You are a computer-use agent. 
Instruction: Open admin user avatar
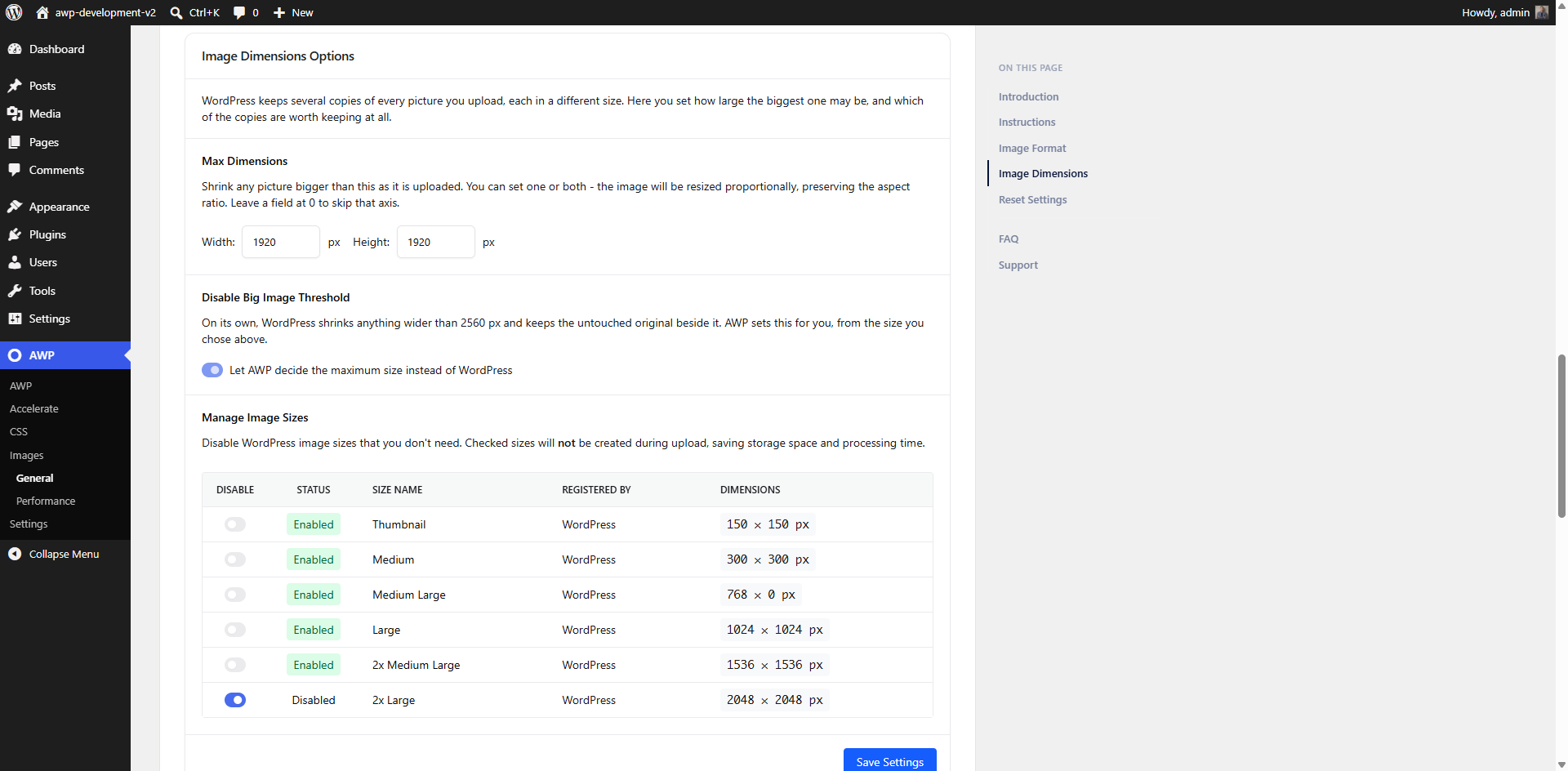[x=1542, y=12]
